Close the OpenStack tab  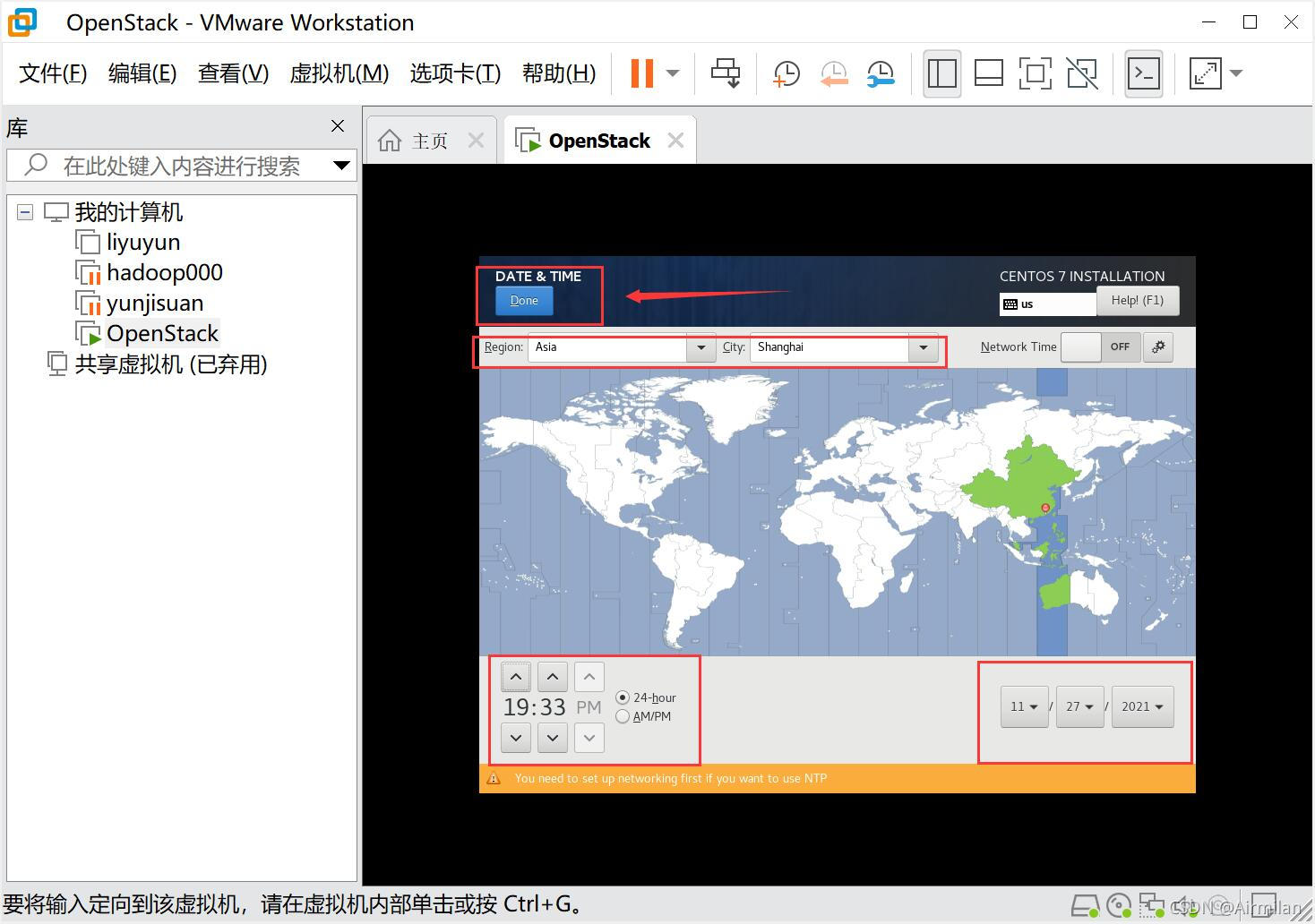tap(675, 141)
